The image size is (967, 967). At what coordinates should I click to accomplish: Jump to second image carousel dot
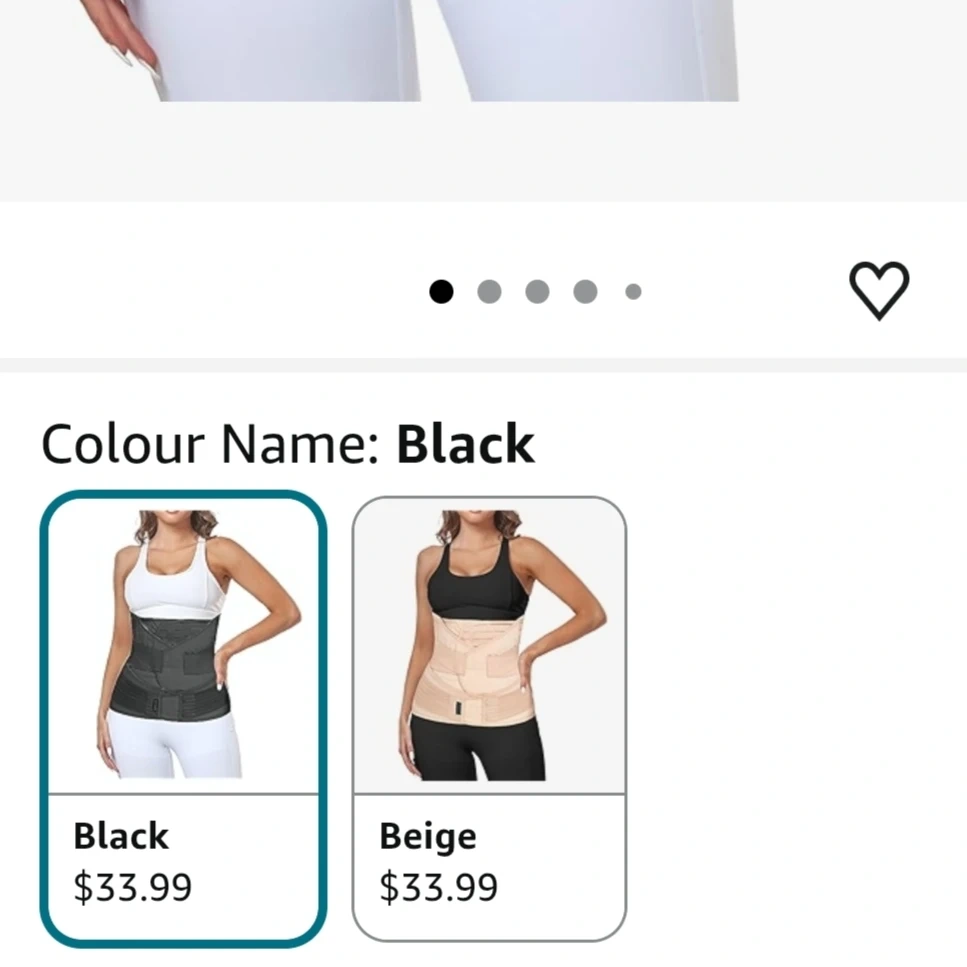489,291
